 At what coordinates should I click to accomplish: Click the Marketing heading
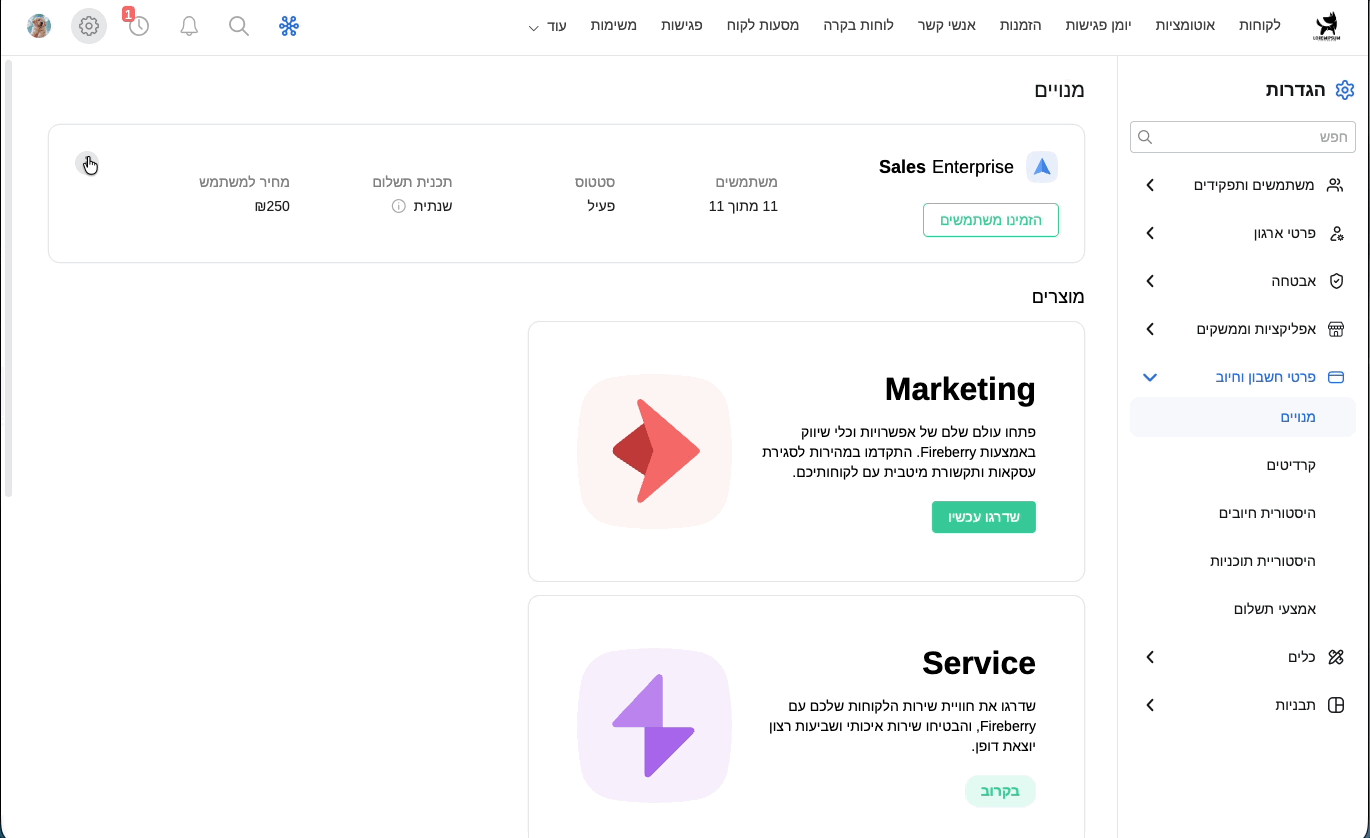[x=960, y=389]
